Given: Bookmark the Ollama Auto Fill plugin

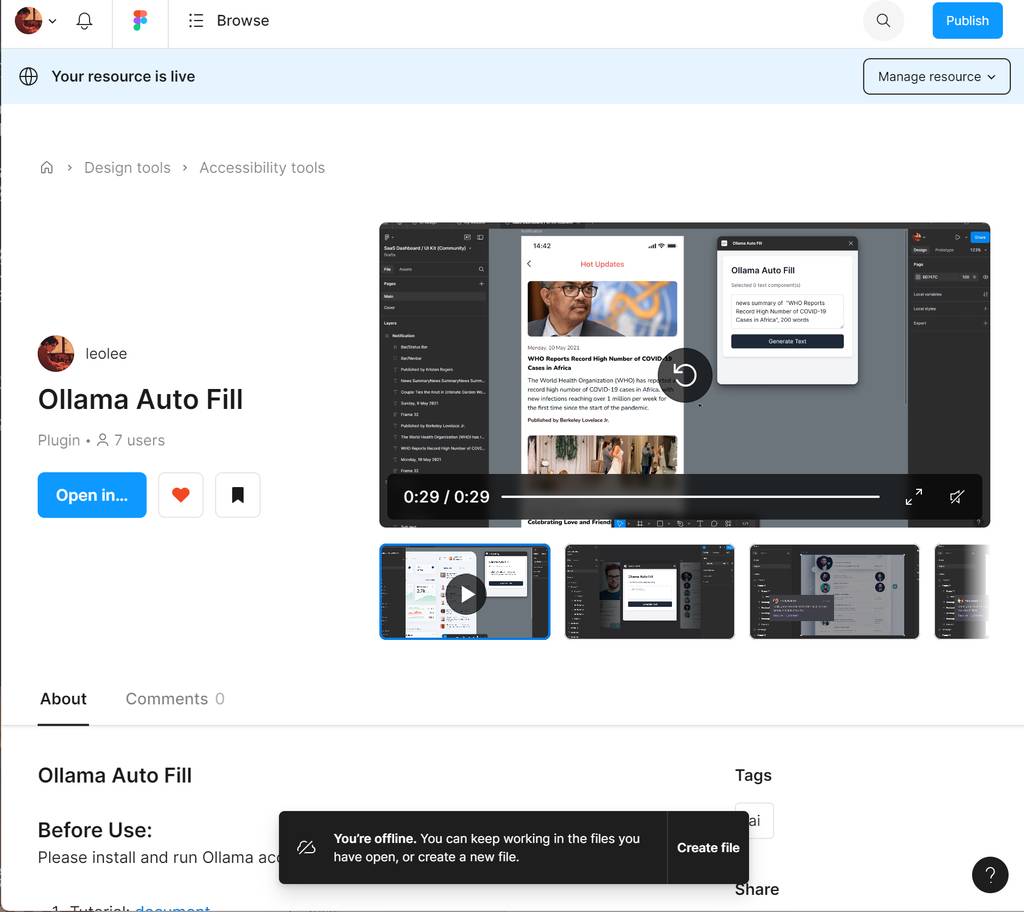Looking at the screenshot, I should [x=238, y=495].
